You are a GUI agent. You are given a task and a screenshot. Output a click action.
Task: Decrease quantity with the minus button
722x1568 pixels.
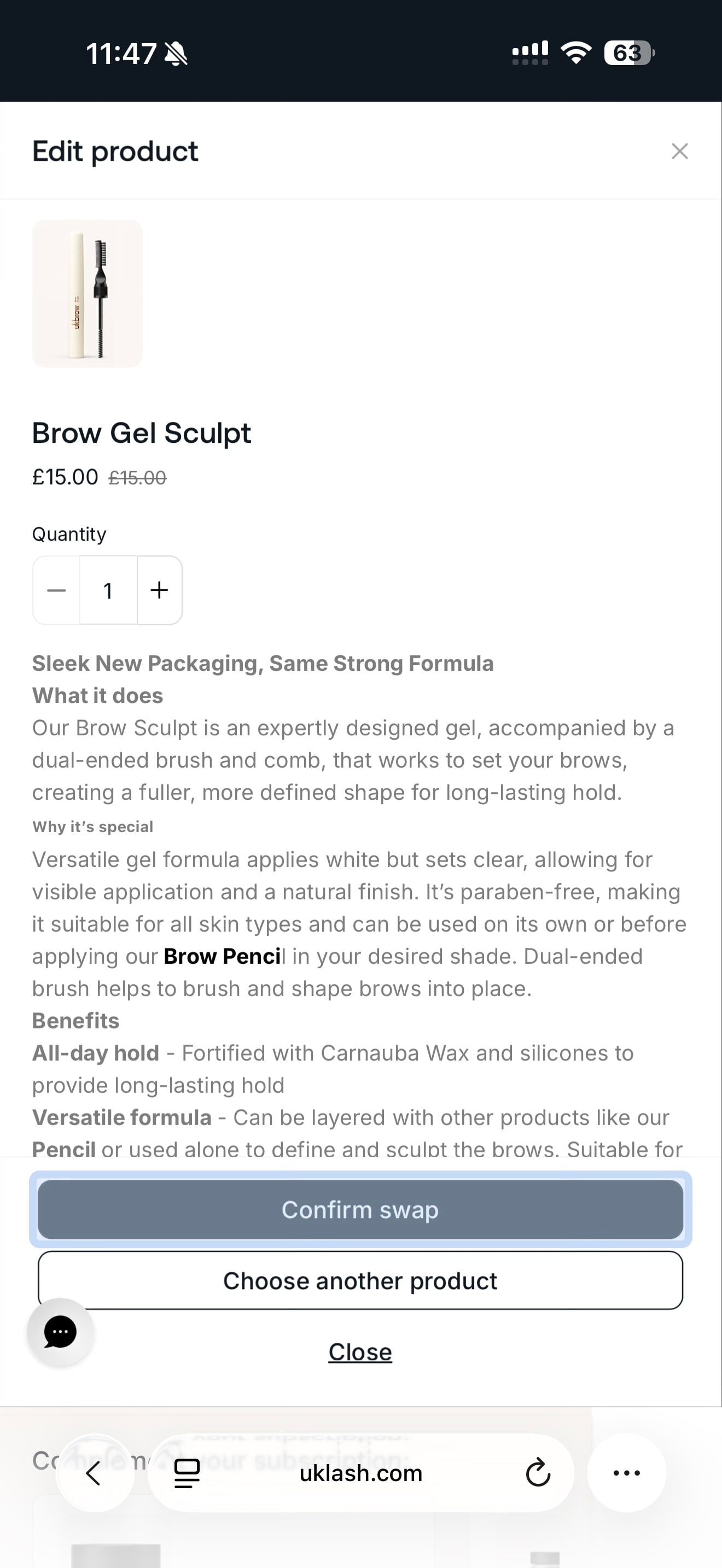click(56, 590)
